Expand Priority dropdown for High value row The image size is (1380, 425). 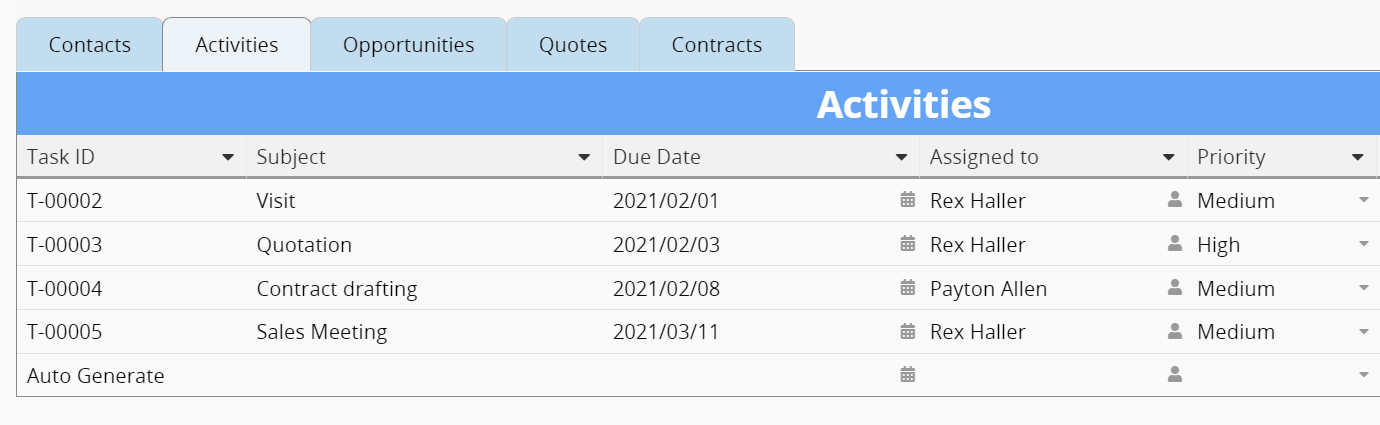(x=1363, y=244)
